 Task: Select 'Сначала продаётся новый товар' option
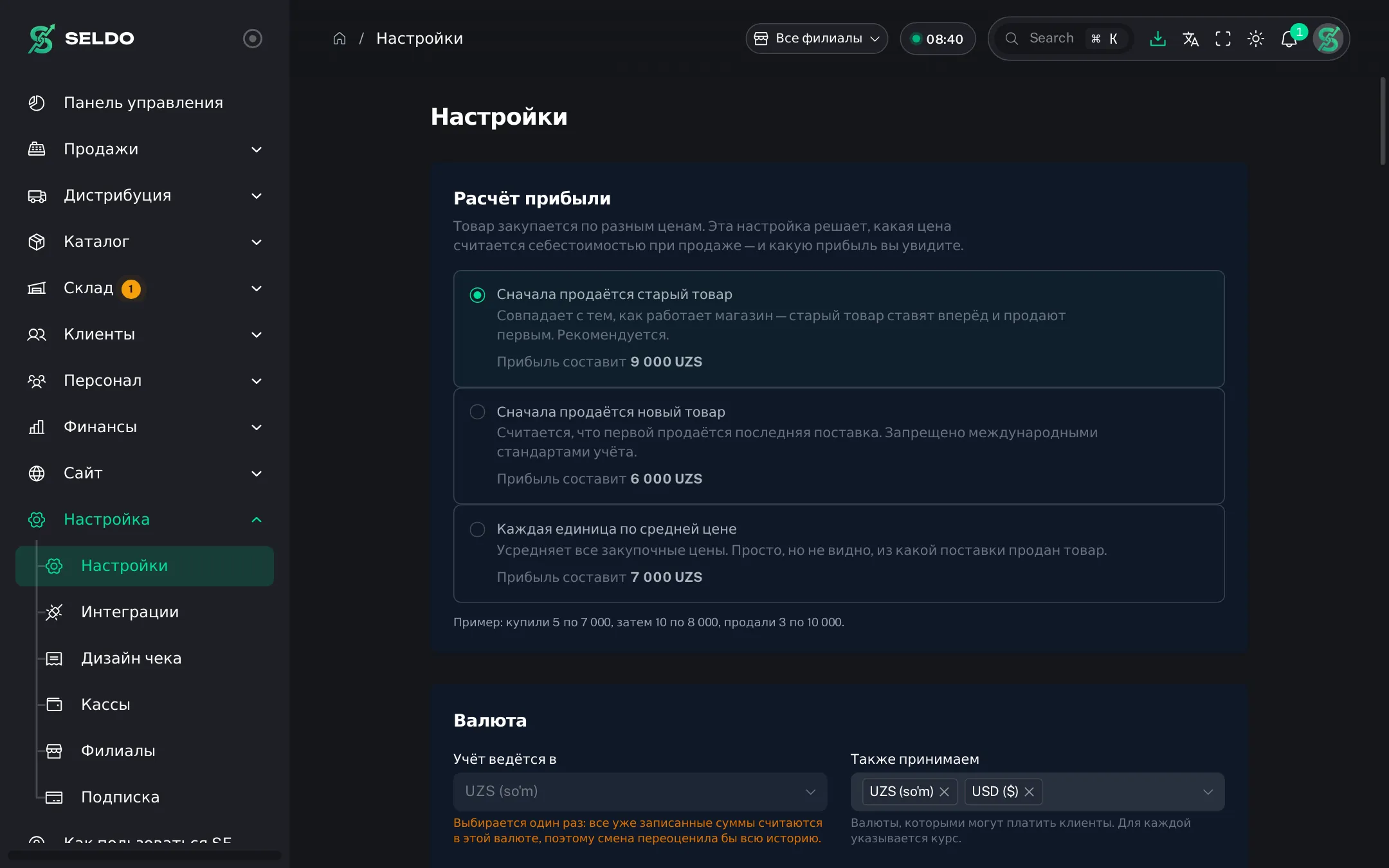(x=839, y=446)
